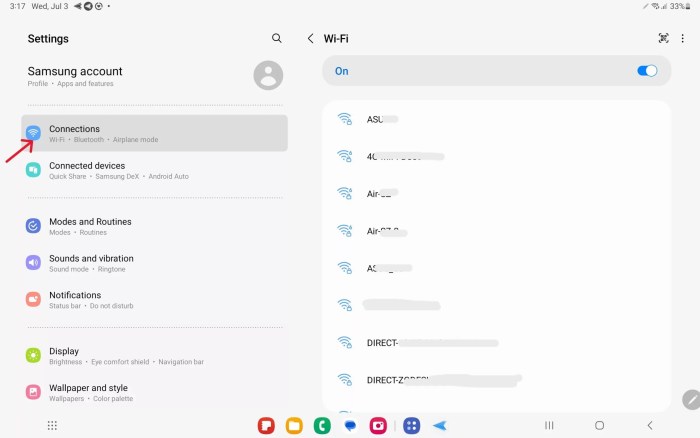
Task: Open the yellow My Files app
Action: 294,425
